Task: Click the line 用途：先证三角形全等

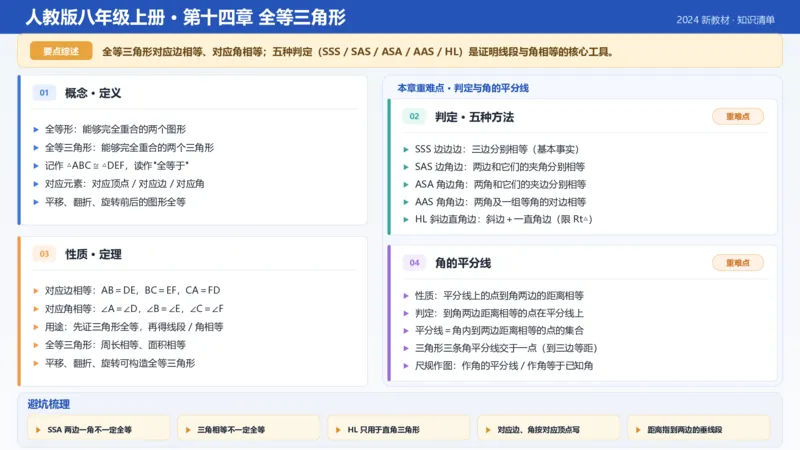Action: click(134, 327)
